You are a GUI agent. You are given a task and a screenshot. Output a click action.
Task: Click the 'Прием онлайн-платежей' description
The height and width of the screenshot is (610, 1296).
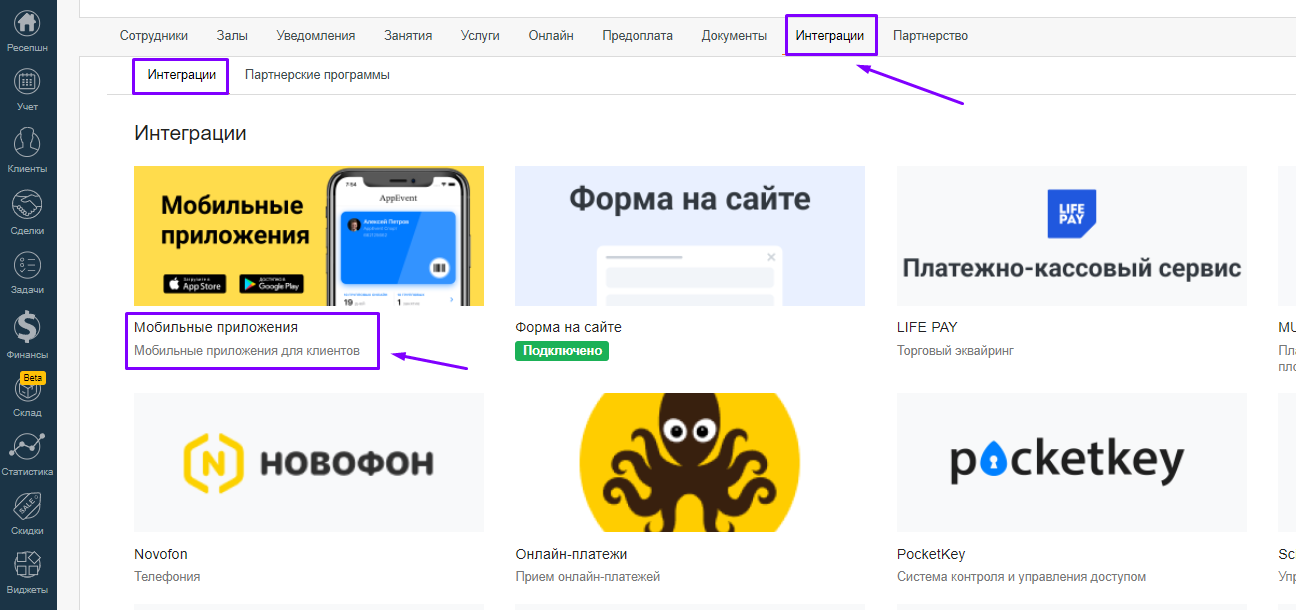(x=588, y=577)
